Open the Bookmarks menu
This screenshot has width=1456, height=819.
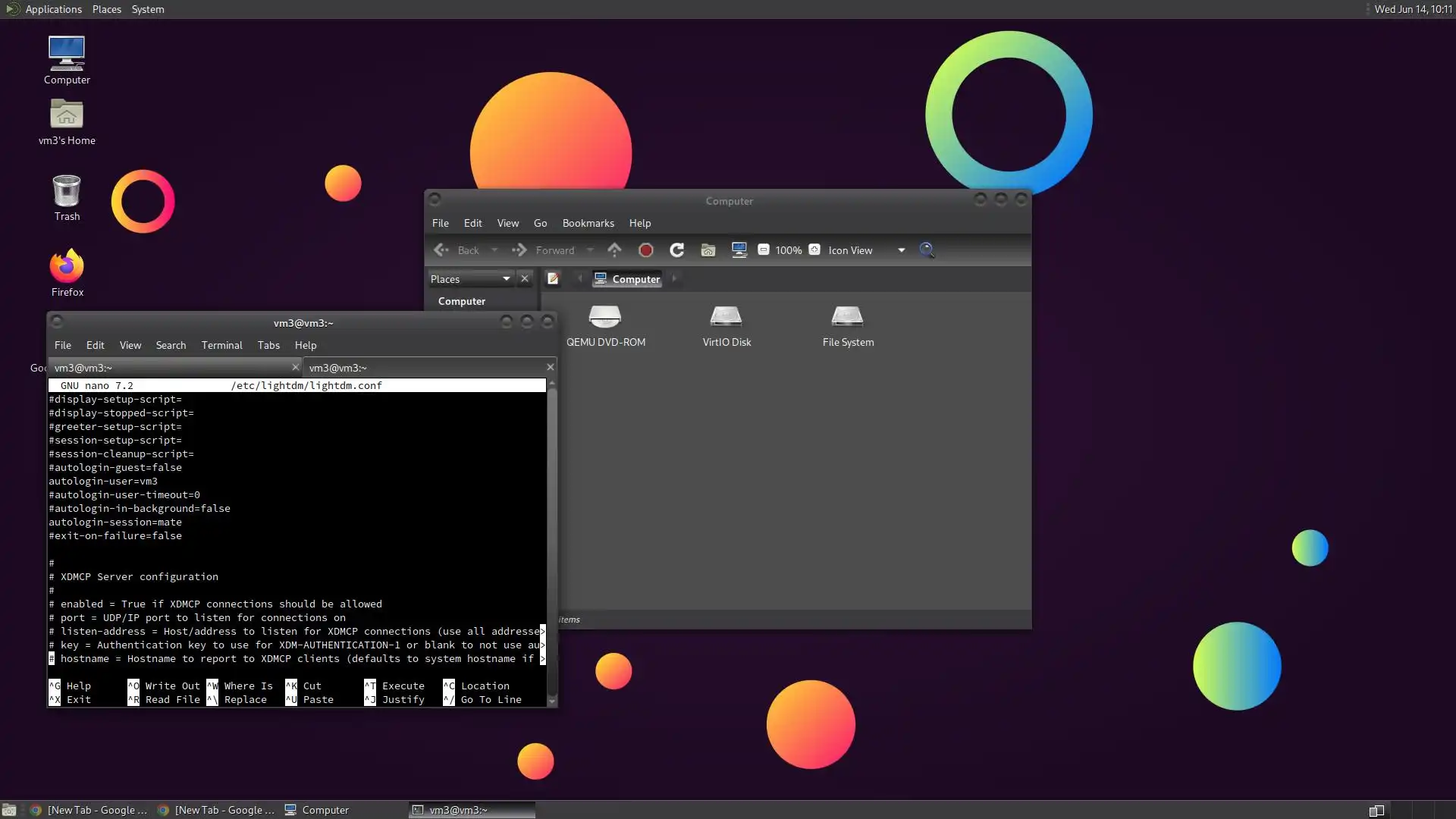click(588, 223)
